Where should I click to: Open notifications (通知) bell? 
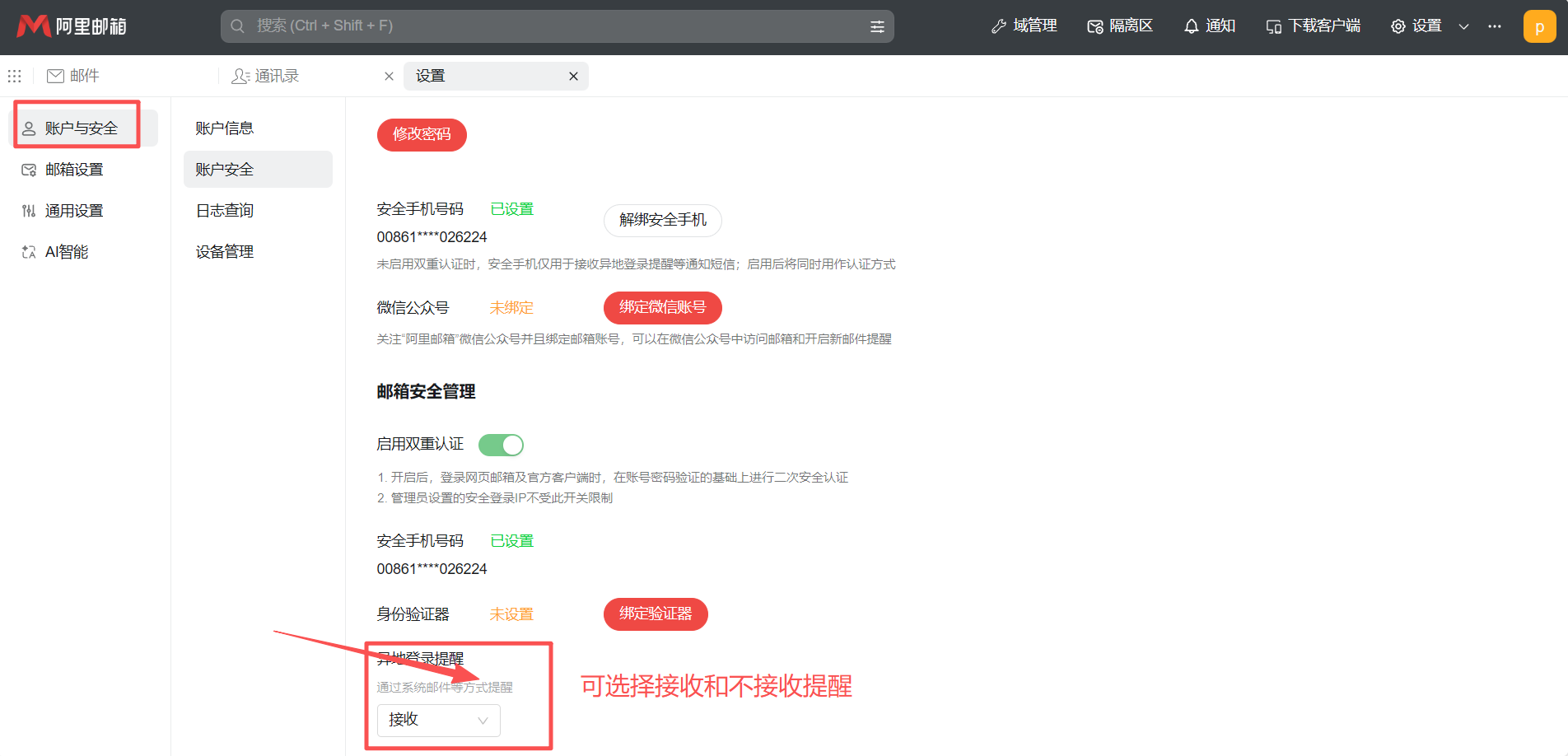[1210, 26]
